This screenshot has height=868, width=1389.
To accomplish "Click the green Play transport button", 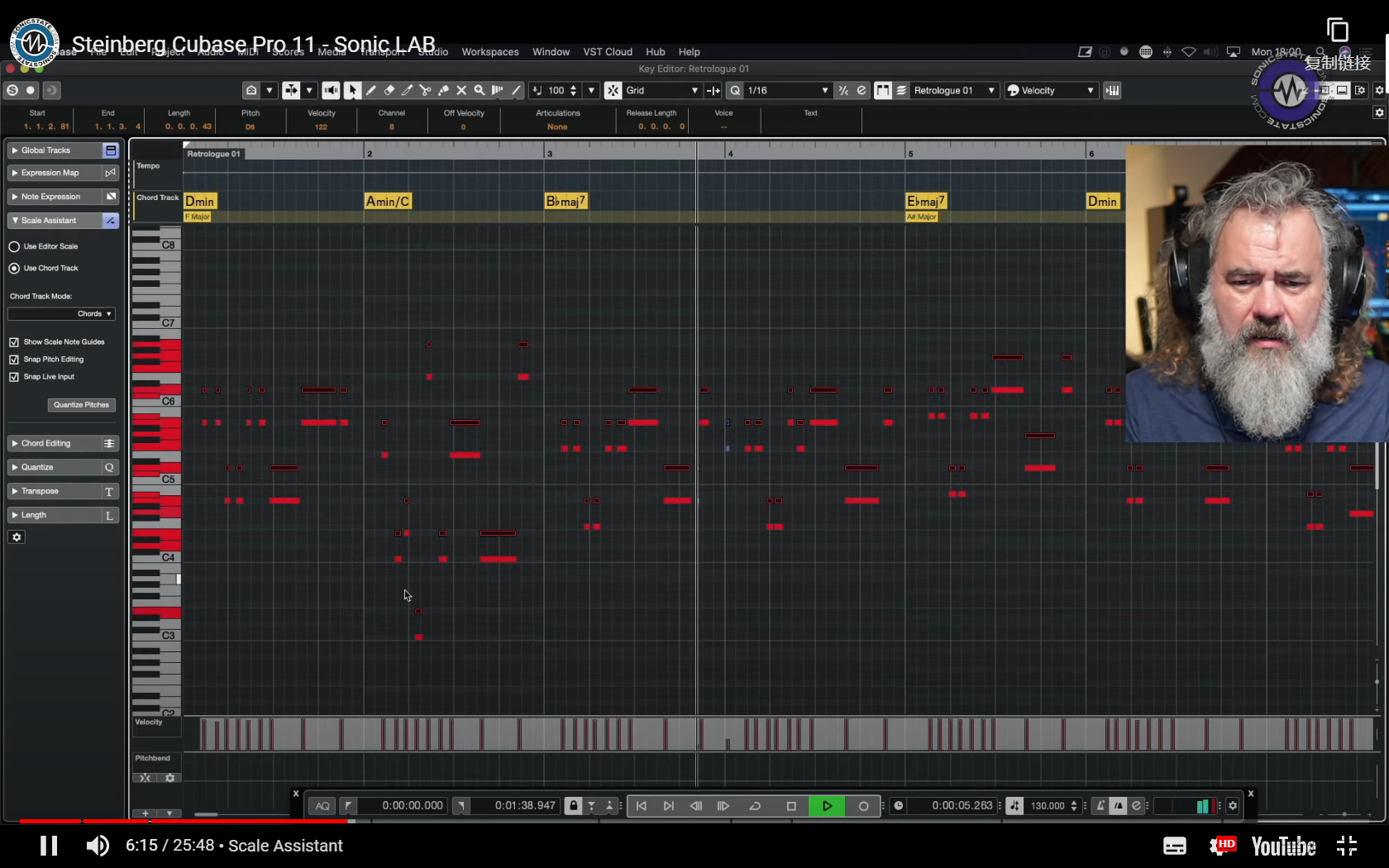I will click(827, 806).
